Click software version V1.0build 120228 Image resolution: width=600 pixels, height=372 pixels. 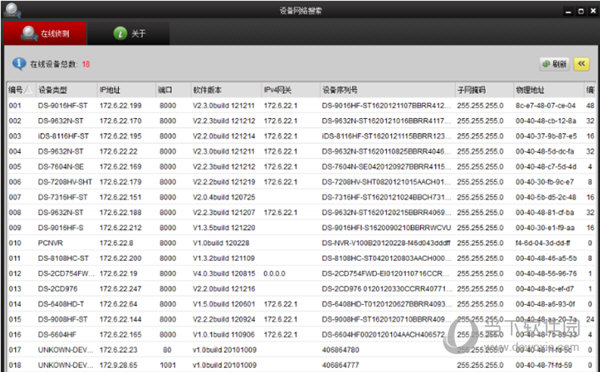click(x=221, y=243)
